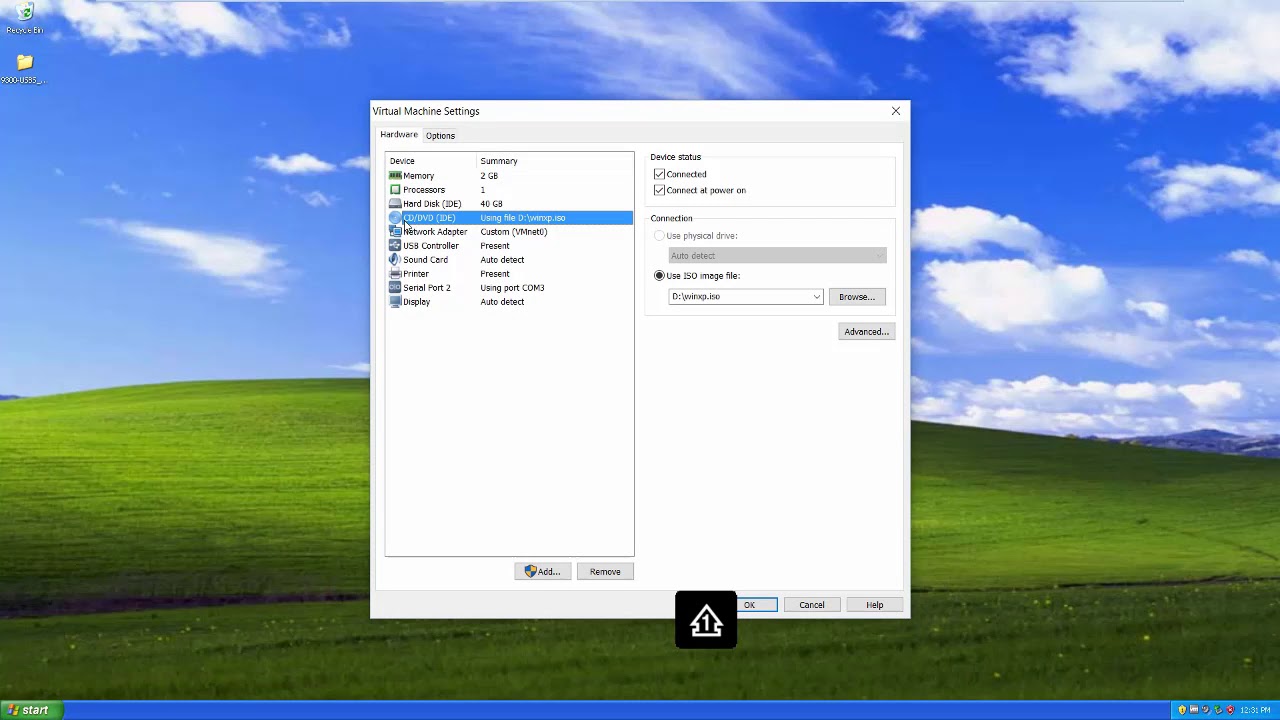This screenshot has width=1280, height=720.
Task: Click the Summary column header
Action: (x=555, y=161)
